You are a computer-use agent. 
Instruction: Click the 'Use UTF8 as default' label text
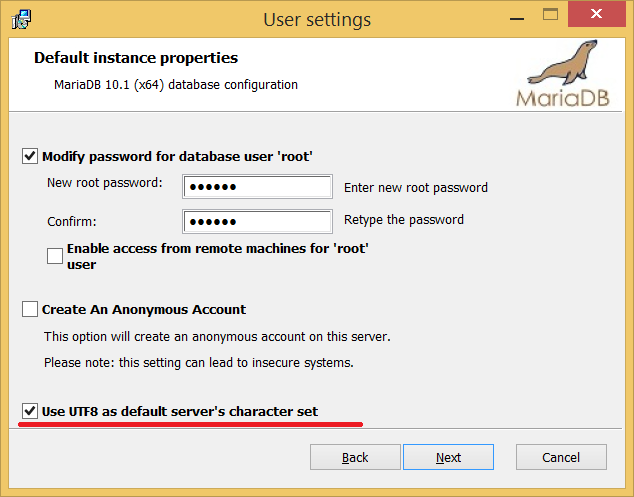point(180,411)
